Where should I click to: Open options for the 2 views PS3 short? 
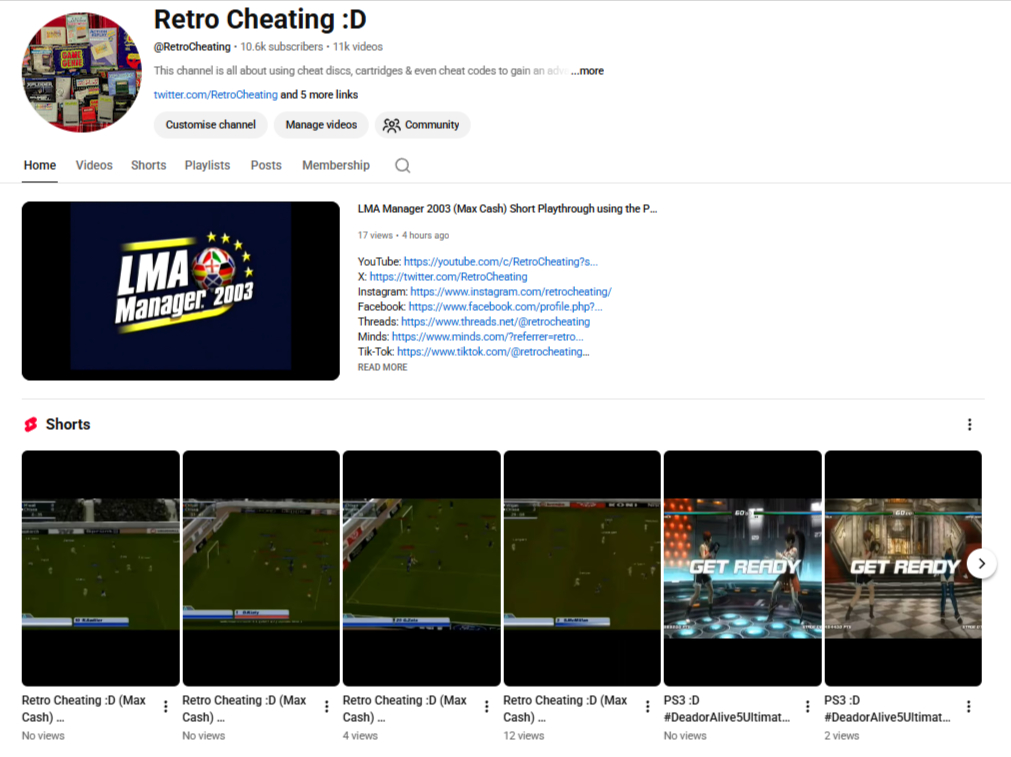click(x=968, y=707)
